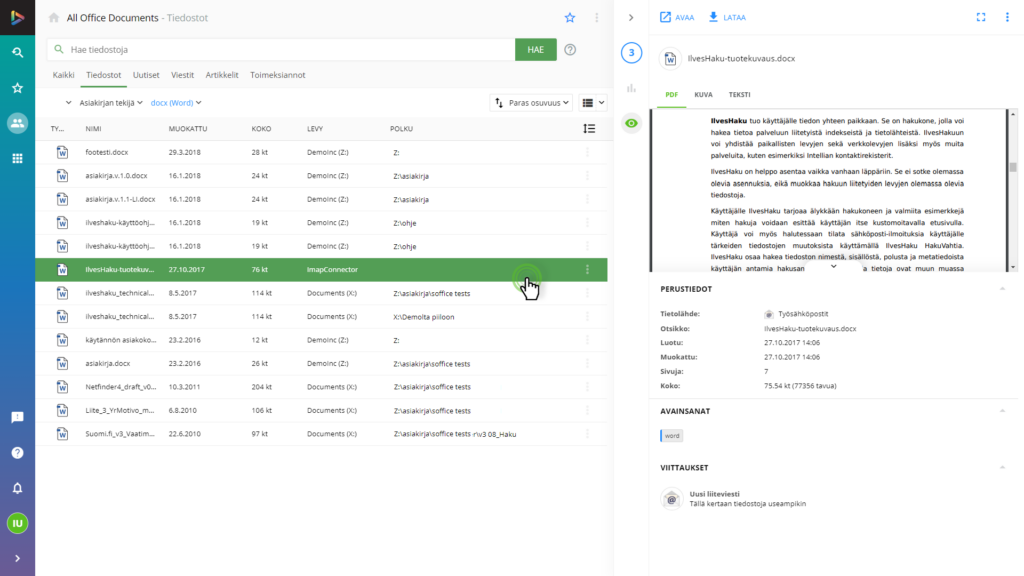Collapse preview panel with the arrow
1024x576 pixels.
pyautogui.click(x=631, y=18)
